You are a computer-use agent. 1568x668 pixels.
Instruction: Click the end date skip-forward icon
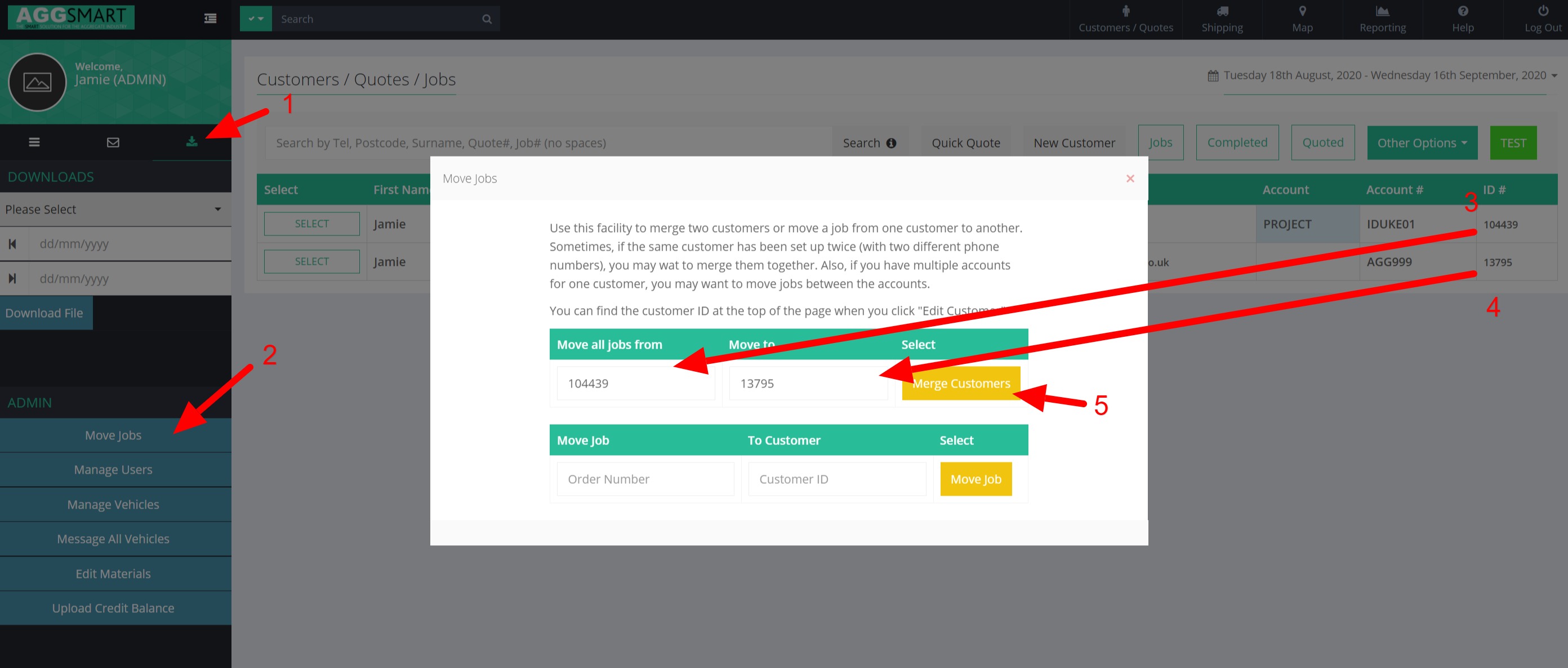pos(12,279)
